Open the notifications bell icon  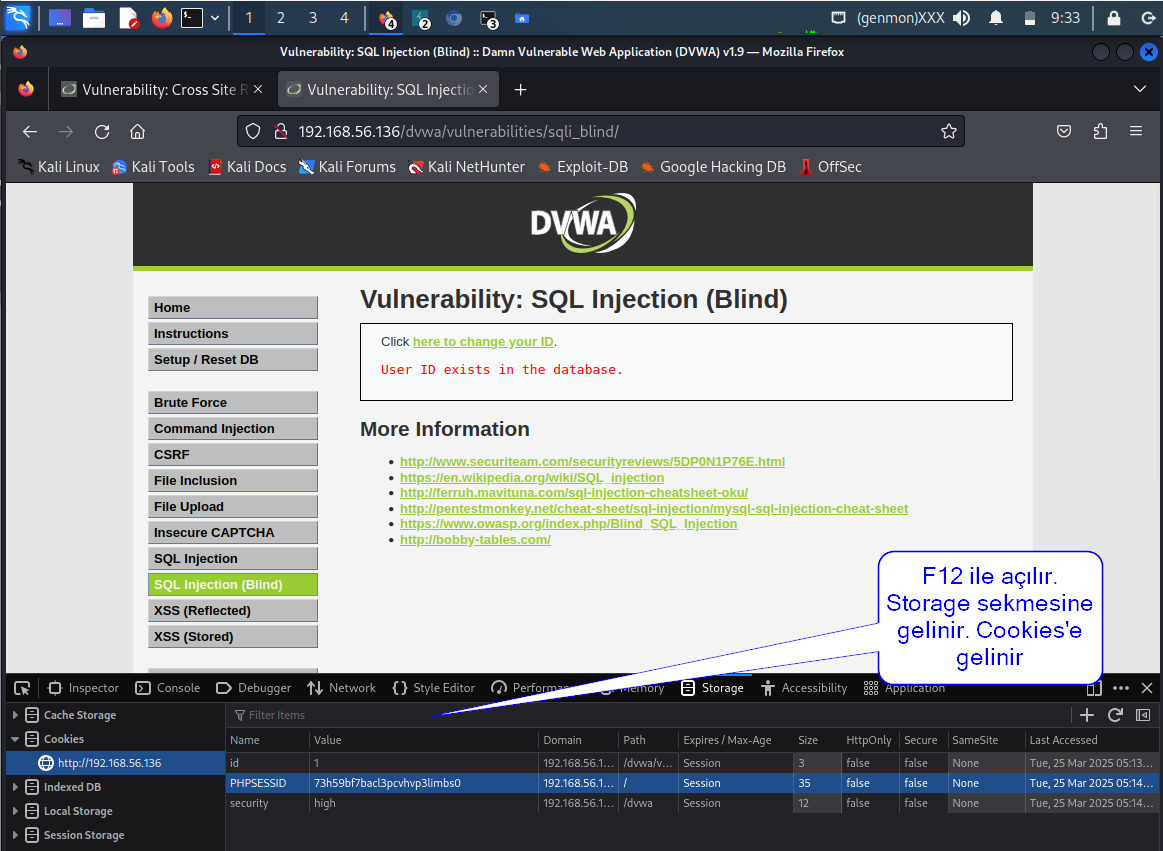(x=995, y=18)
